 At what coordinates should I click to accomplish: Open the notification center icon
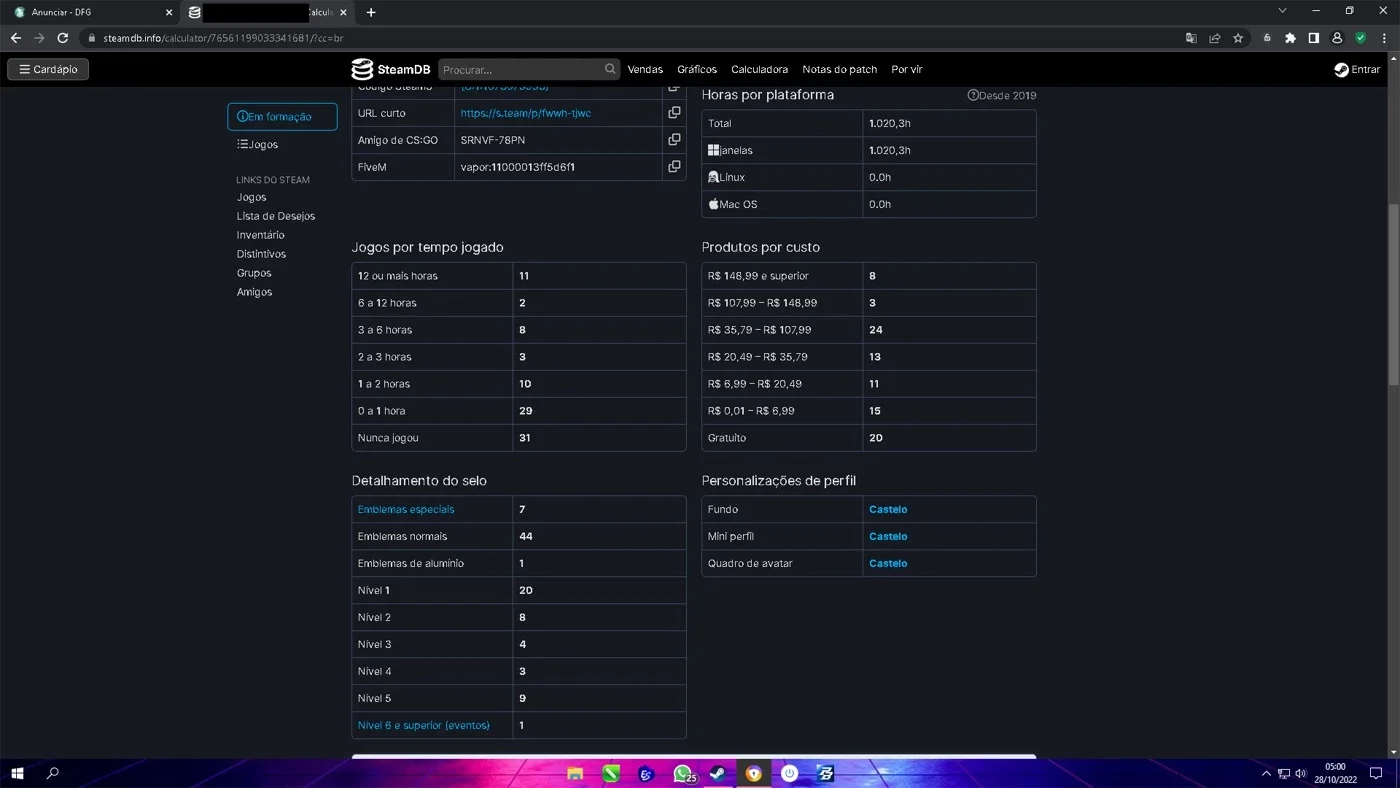click(x=1376, y=773)
